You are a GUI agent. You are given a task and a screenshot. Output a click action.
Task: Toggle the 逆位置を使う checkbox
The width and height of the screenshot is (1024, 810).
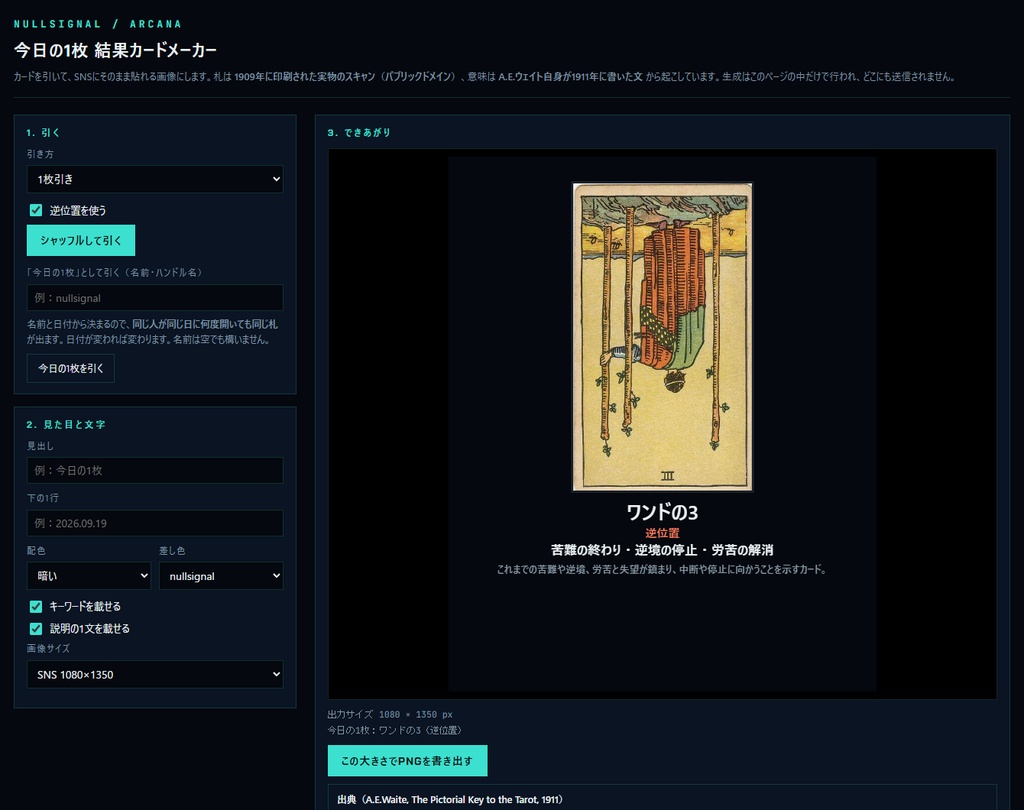click(36, 210)
